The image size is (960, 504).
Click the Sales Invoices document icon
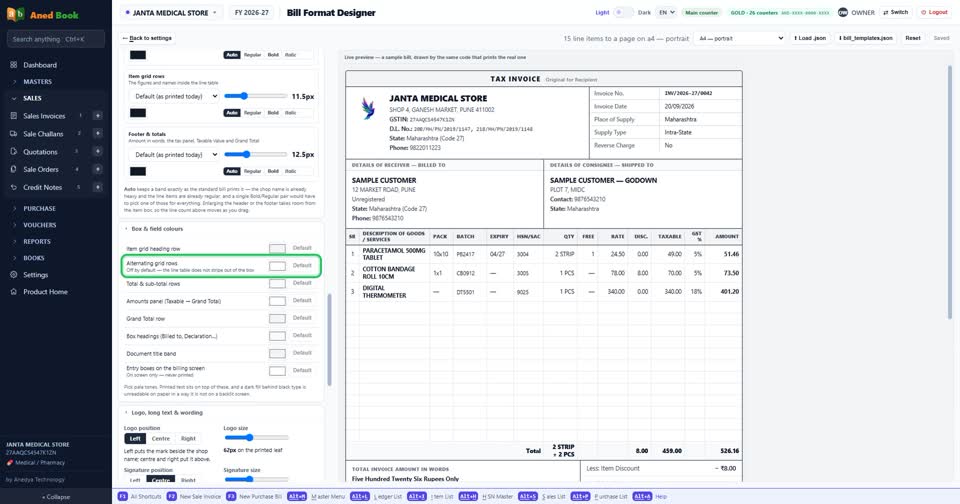point(13,116)
